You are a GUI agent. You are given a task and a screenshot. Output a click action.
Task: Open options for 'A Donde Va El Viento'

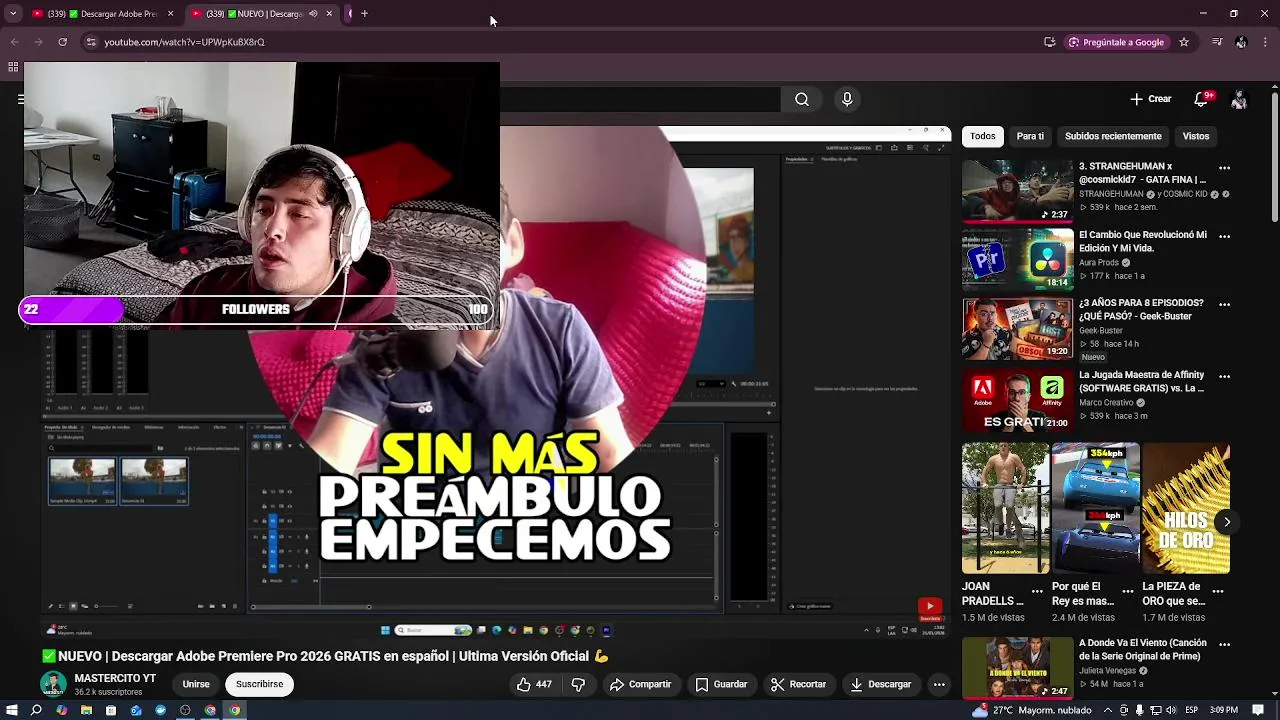click(x=1225, y=645)
